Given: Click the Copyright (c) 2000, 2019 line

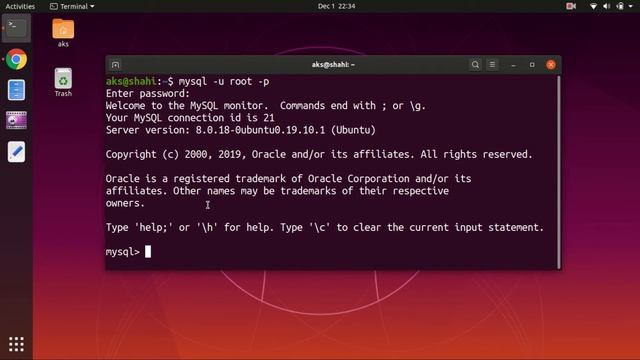Looking at the screenshot, I should tap(319, 154).
